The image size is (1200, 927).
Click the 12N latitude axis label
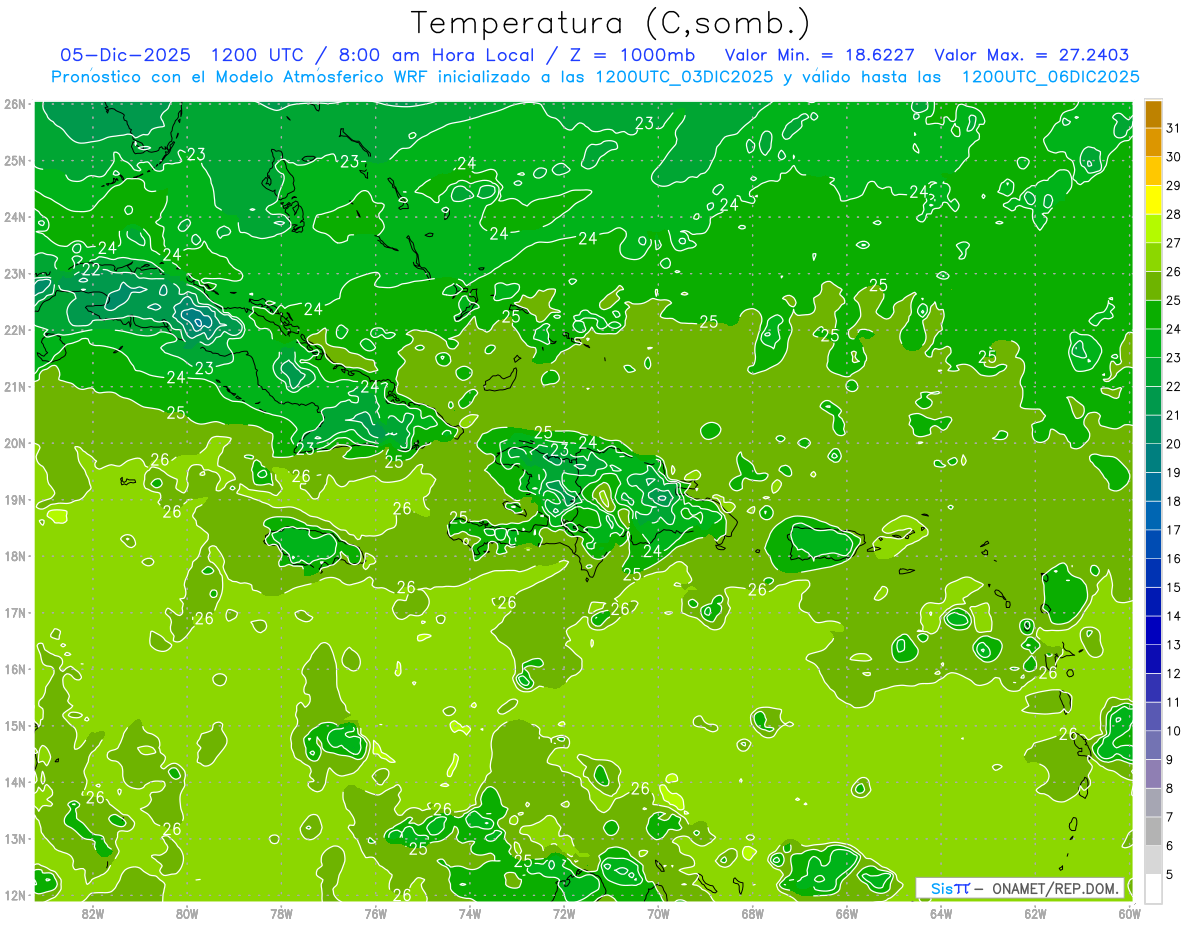(x=15, y=895)
